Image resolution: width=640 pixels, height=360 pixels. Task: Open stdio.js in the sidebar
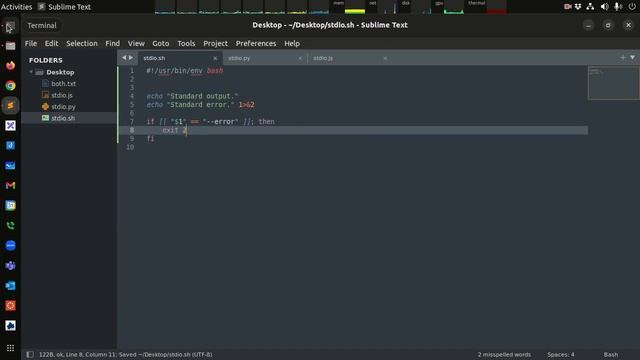[62, 95]
